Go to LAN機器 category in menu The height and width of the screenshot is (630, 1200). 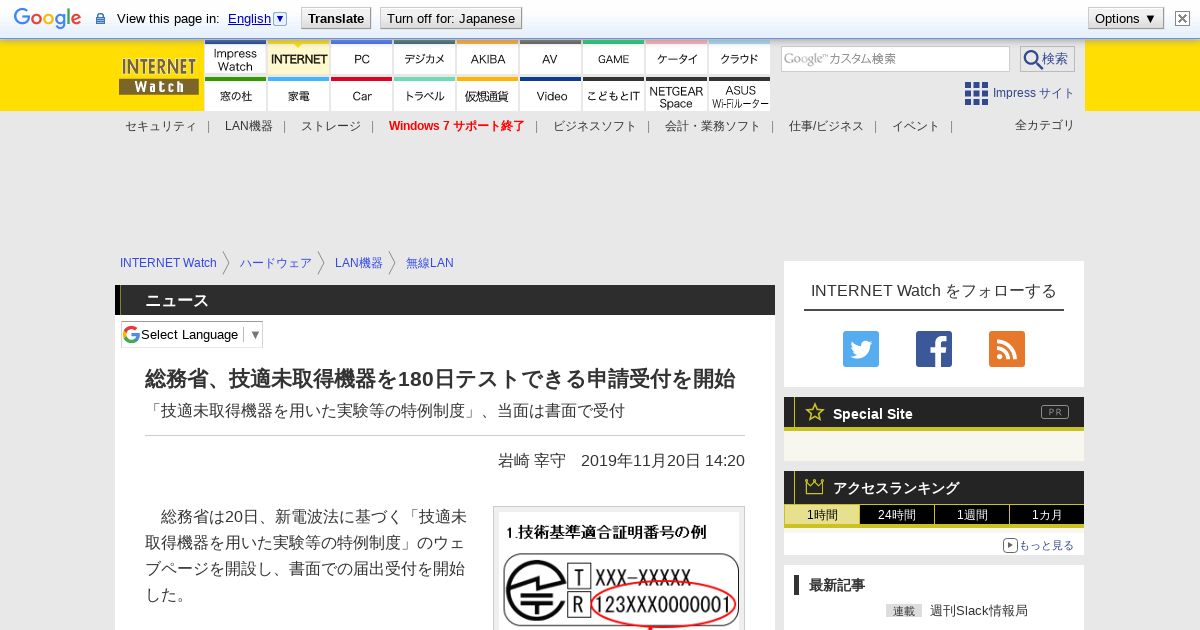point(248,126)
